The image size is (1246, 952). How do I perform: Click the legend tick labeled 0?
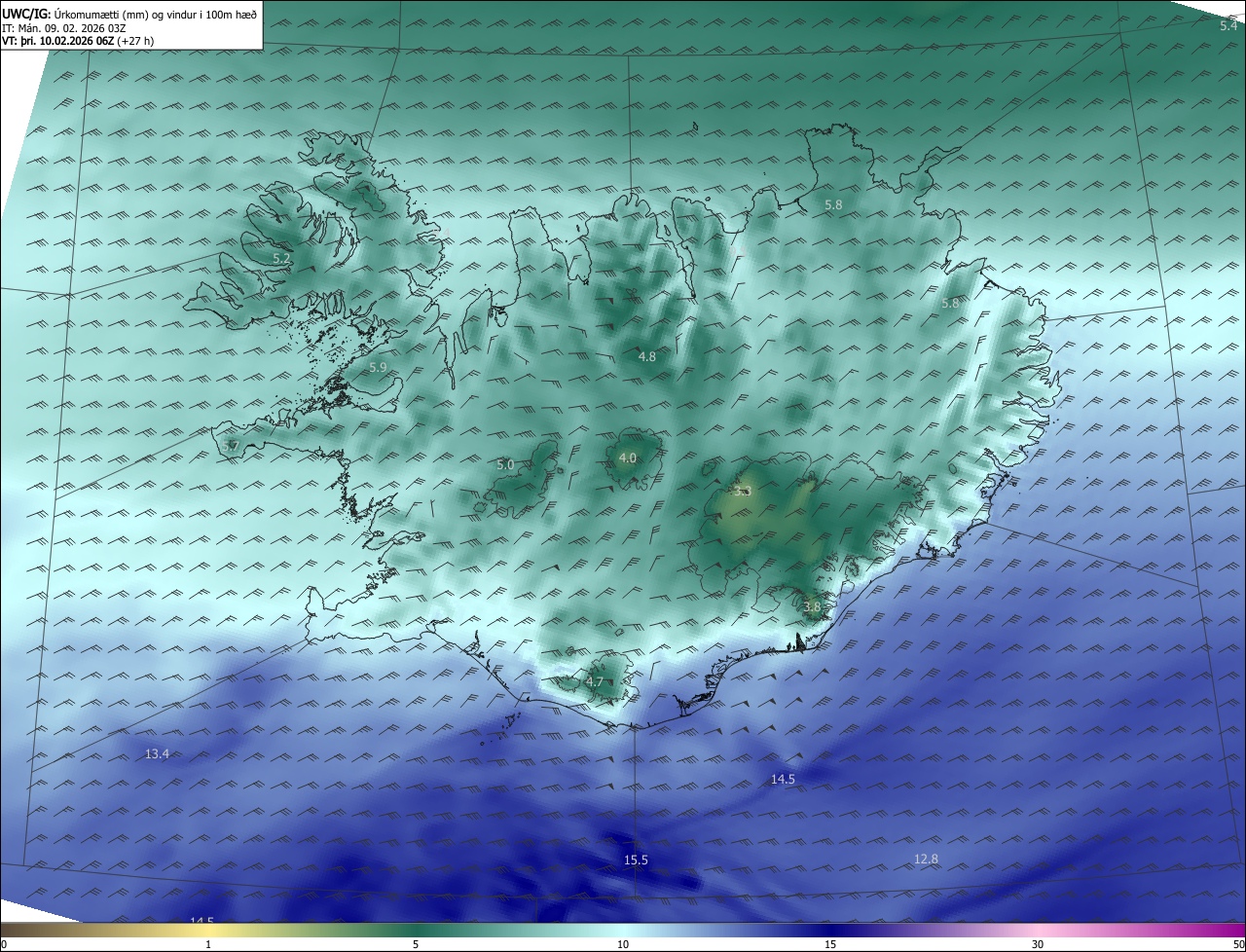coord(3,944)
